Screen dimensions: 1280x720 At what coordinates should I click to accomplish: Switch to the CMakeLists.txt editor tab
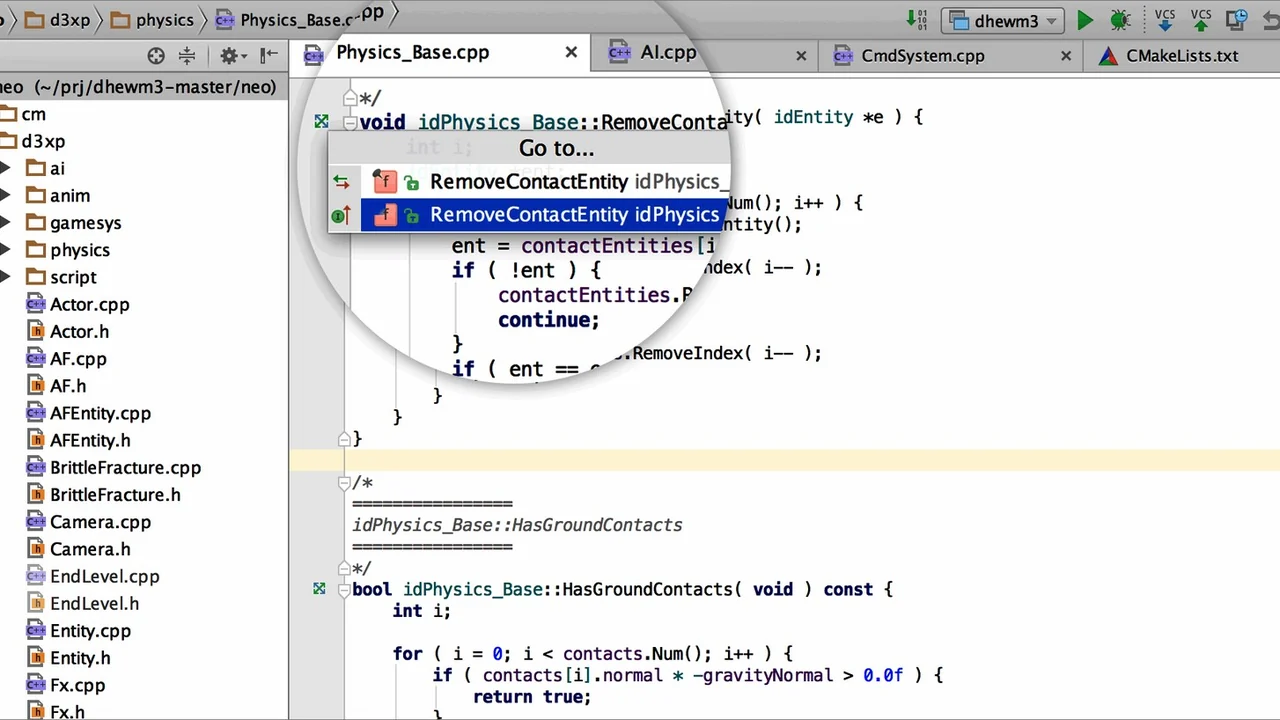(1182, 56)
